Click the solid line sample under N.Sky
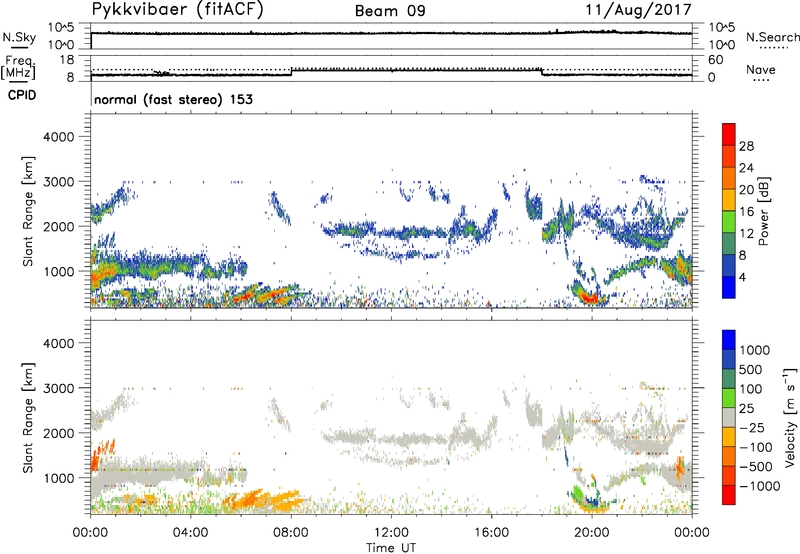Screen dimensions: 800x554 click(18, 48)
